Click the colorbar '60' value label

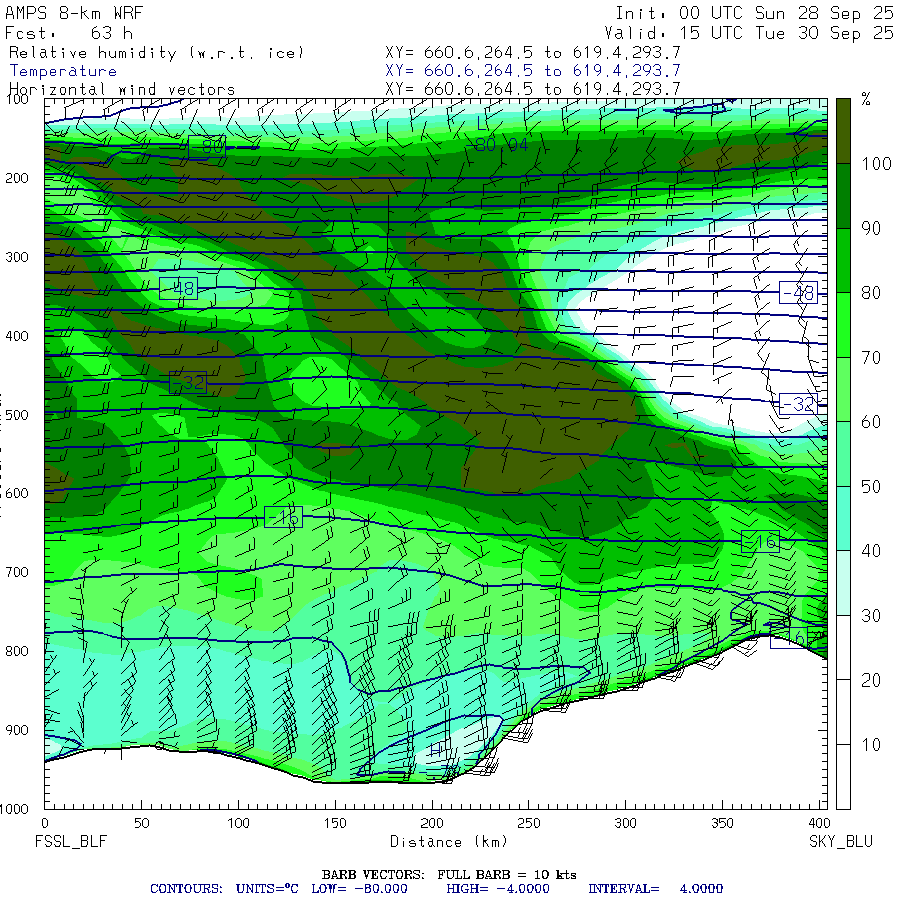871,422
